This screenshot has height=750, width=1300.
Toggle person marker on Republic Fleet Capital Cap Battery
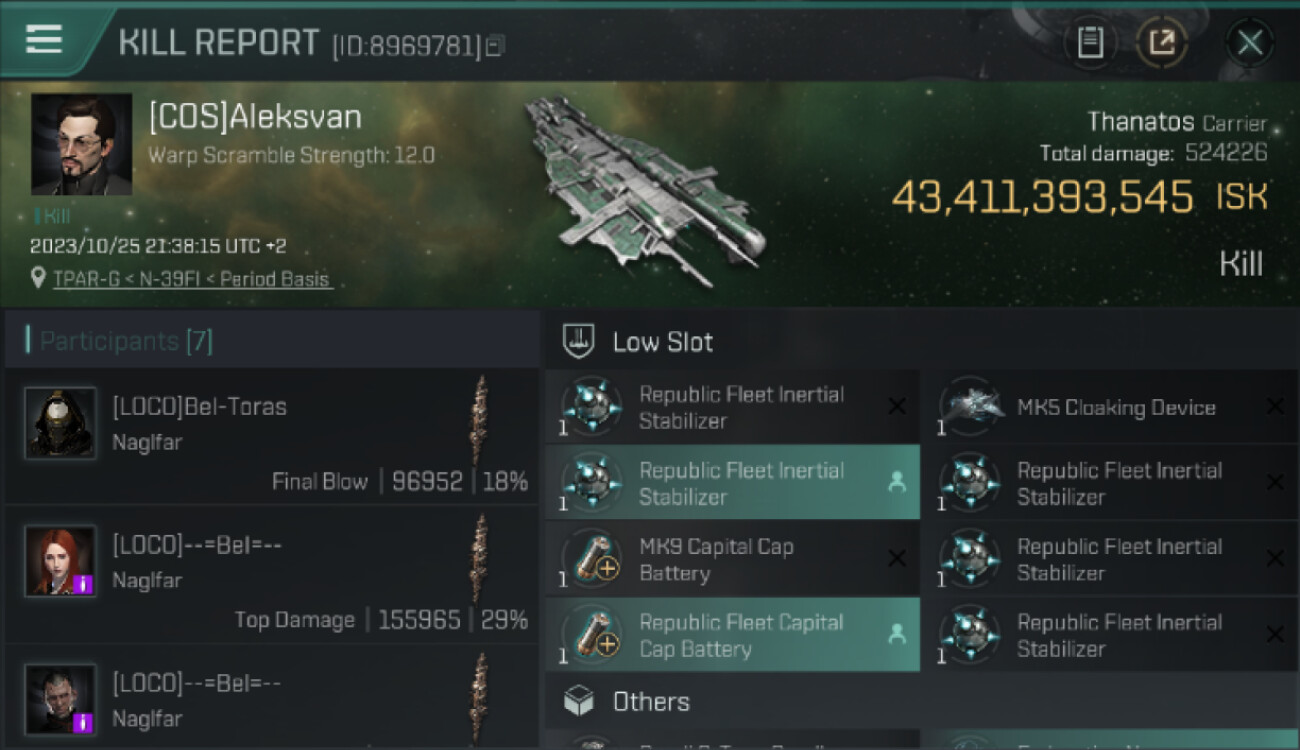(897, 634)
